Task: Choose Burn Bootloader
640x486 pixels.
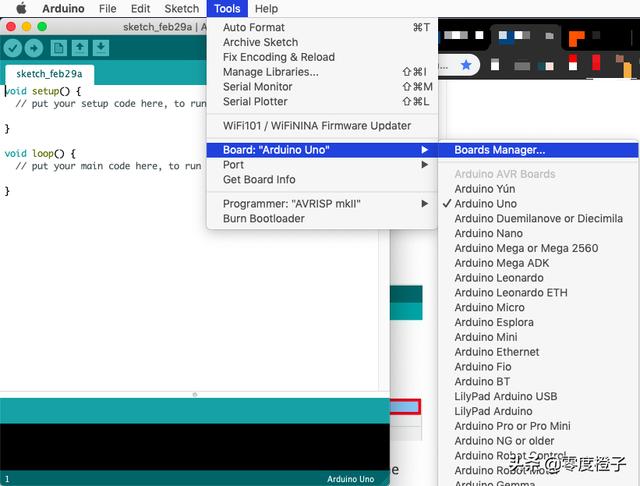Action: click(322, 218)
